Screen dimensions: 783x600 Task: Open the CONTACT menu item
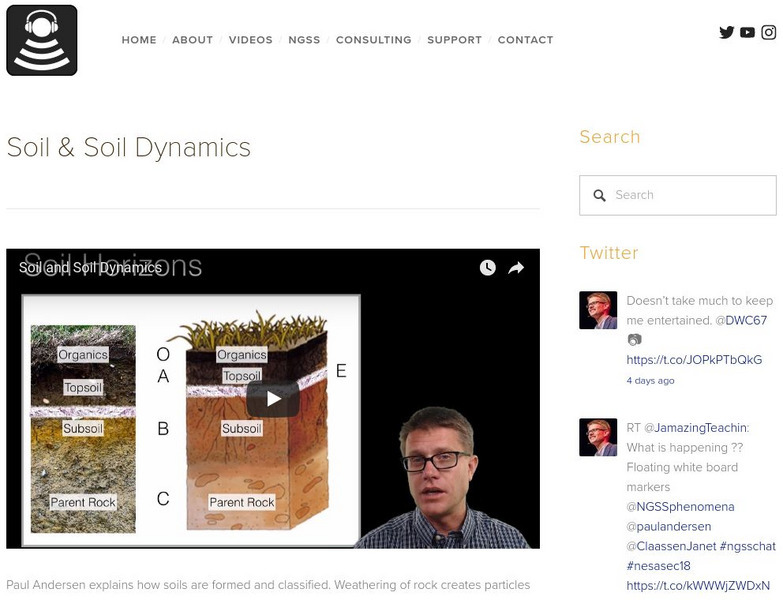525,40
